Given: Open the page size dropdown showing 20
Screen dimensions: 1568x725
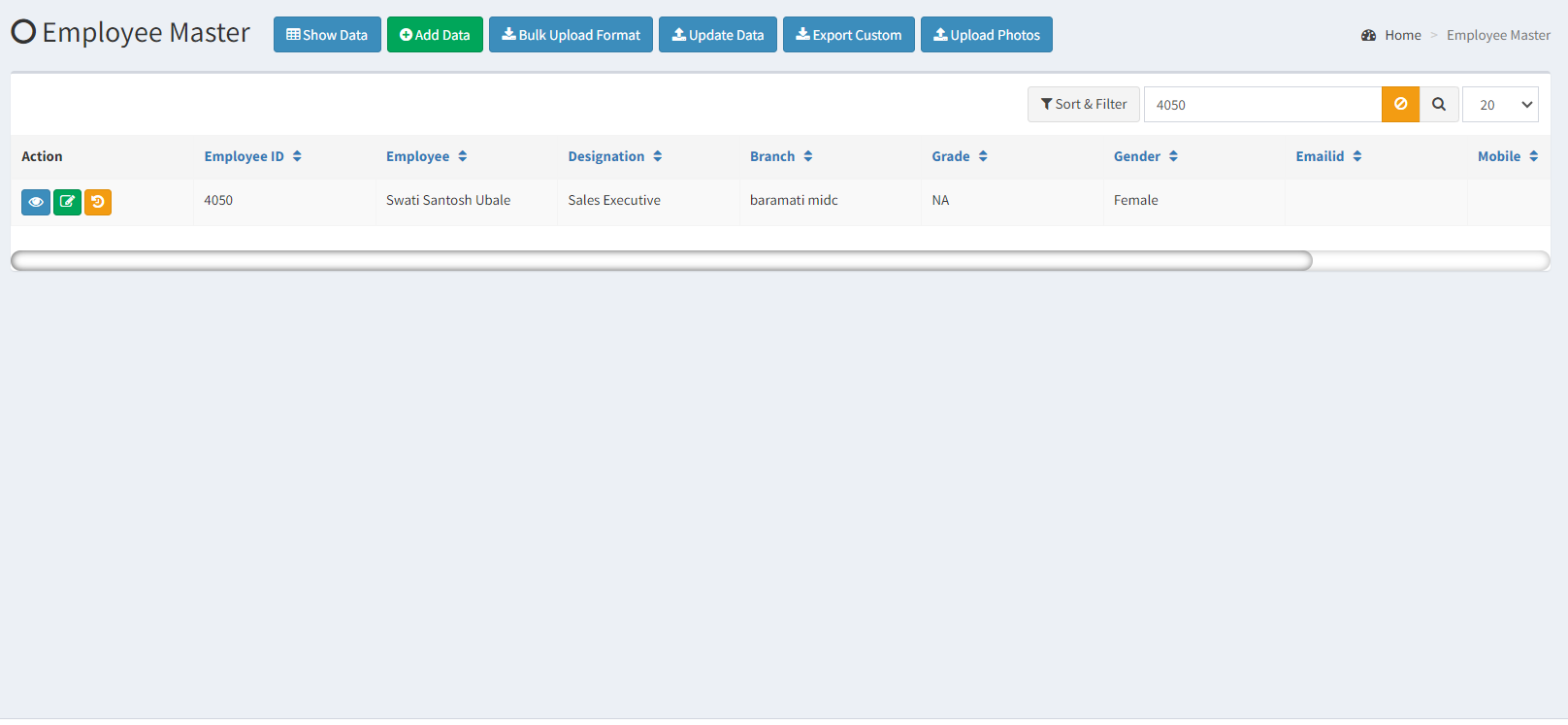Looking at the screenshot, I should (x=1500, y=104).
